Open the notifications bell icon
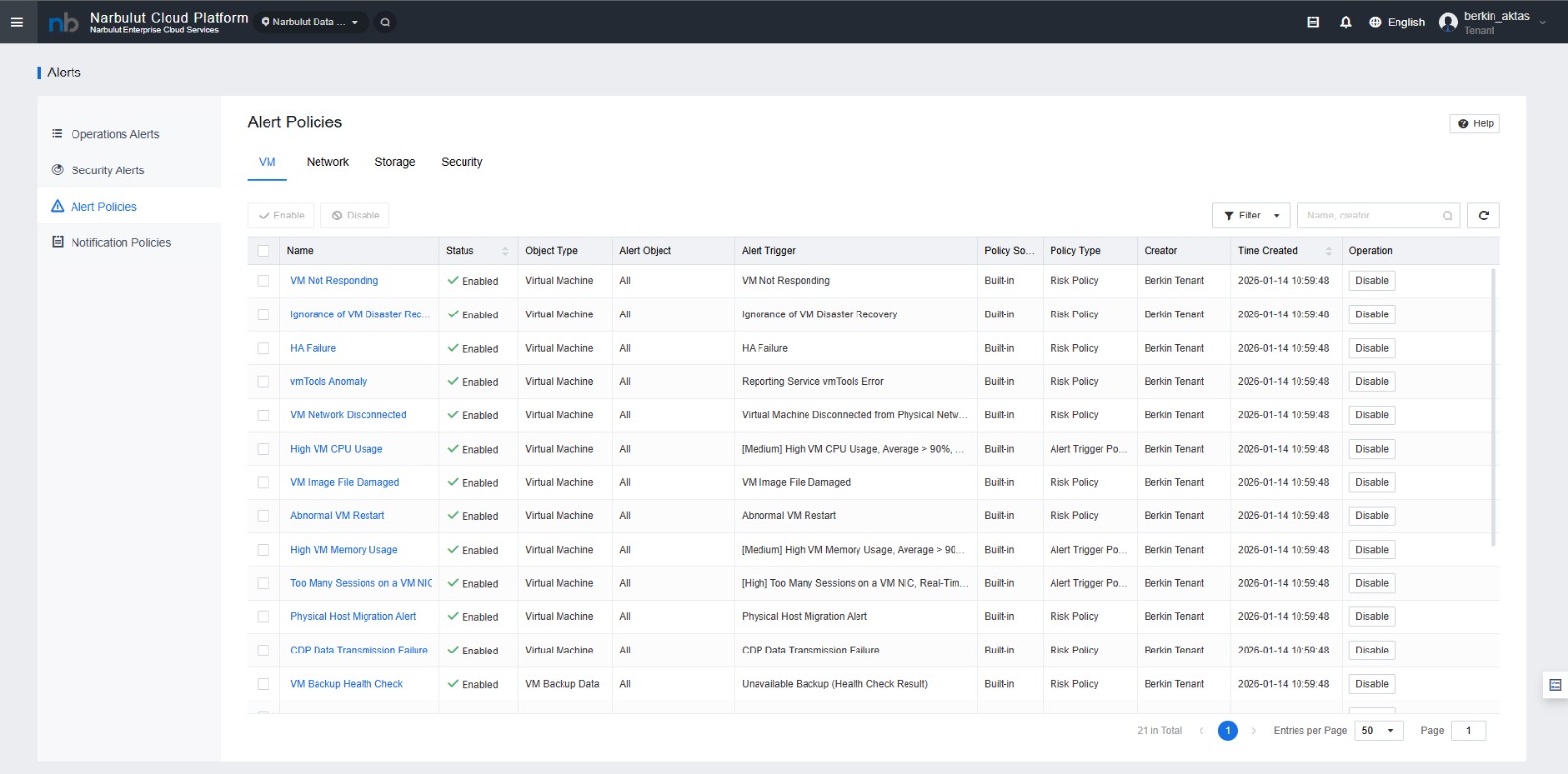1568x774 pixels. [x=1346, y=22]
